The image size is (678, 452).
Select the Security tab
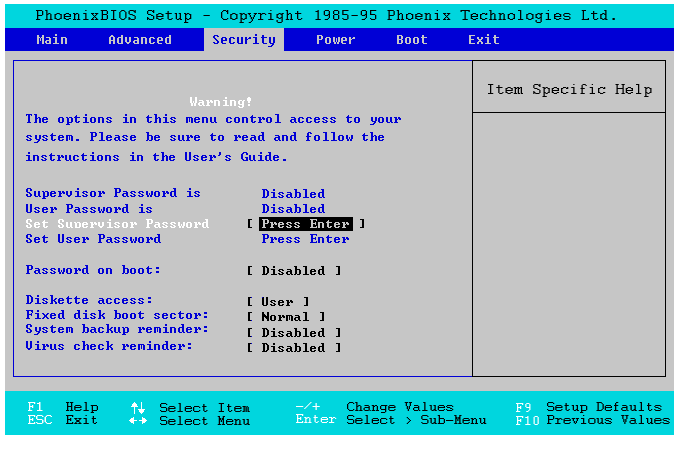(x=244, y=40)
